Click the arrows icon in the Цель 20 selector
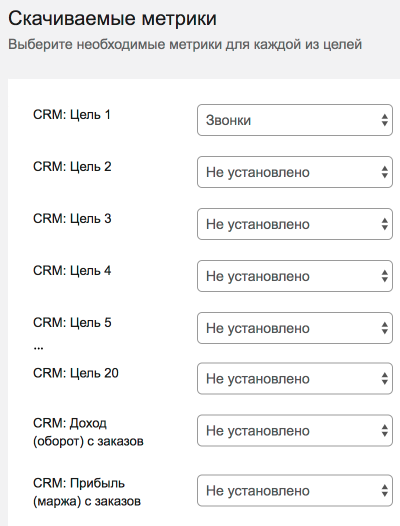The height and width of the screenshot is (526, 400). click(x=385, y=378)
